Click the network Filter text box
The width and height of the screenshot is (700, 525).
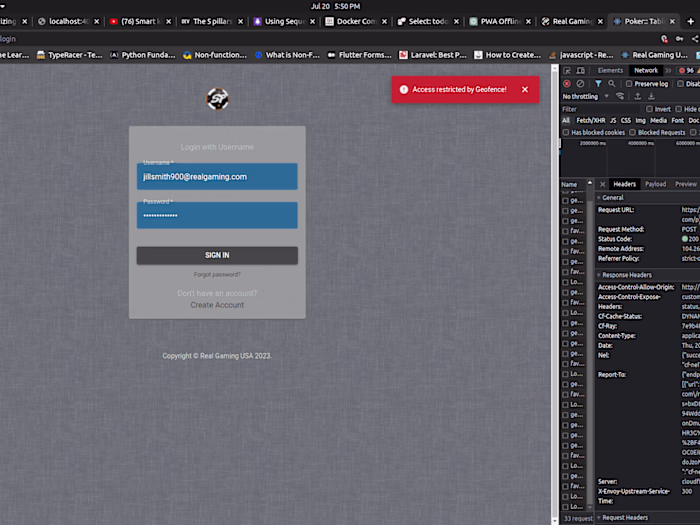601,109
